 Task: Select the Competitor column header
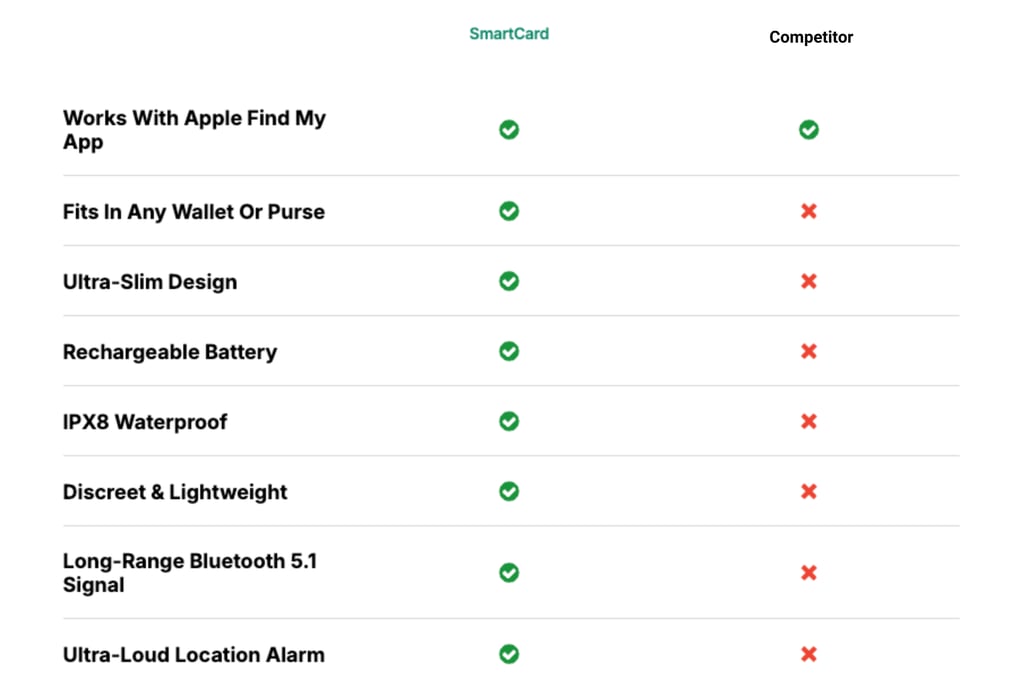pyautogui.click(x=811, y=37)
